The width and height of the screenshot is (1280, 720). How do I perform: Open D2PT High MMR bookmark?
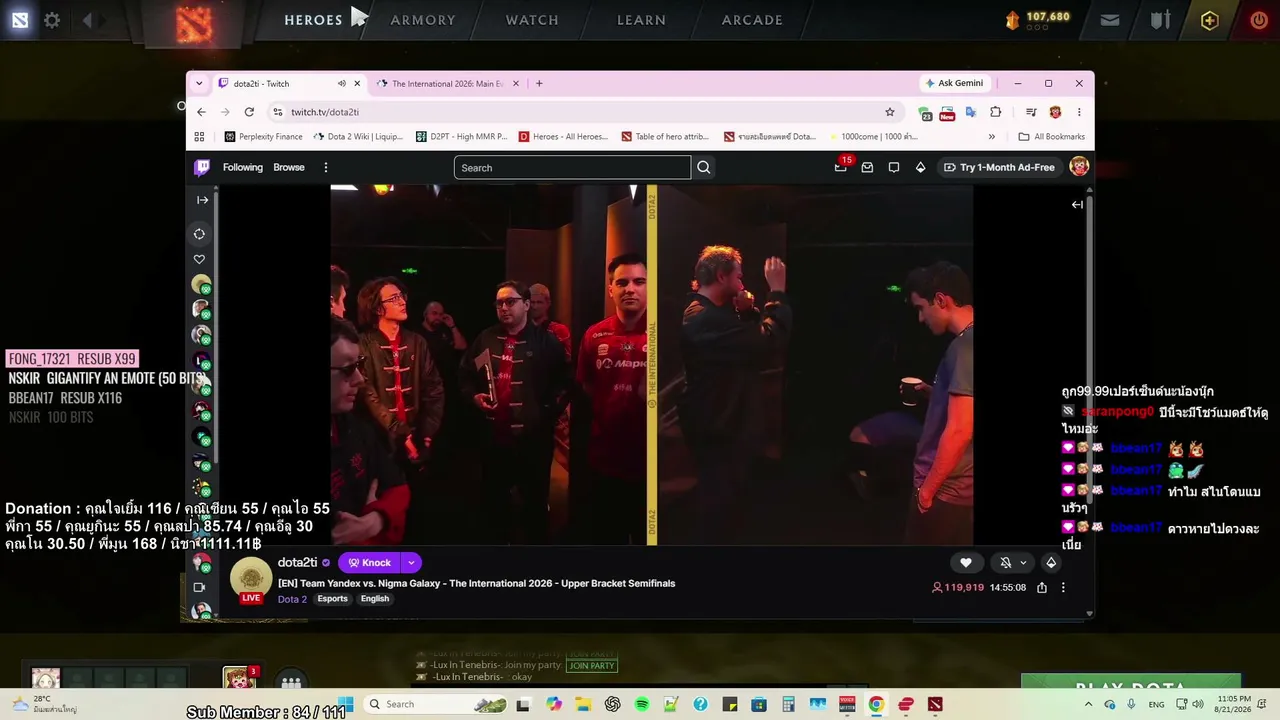pyautogui.click(x=461, y=137)
